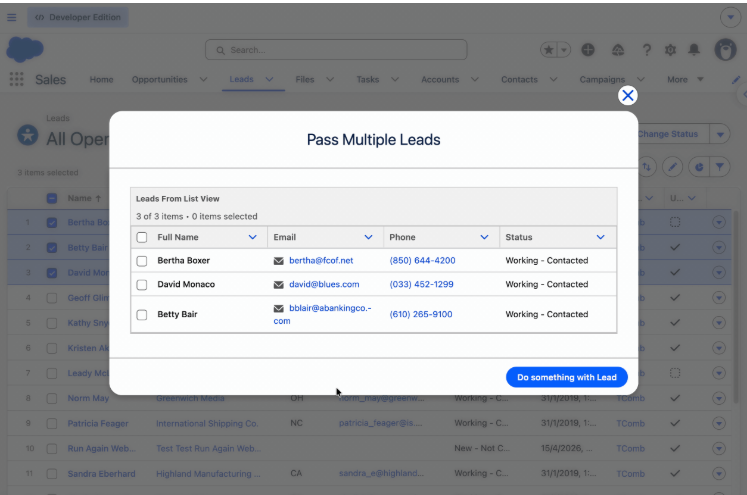Click the edit navigation pencil icon

(x=736, y=80)
